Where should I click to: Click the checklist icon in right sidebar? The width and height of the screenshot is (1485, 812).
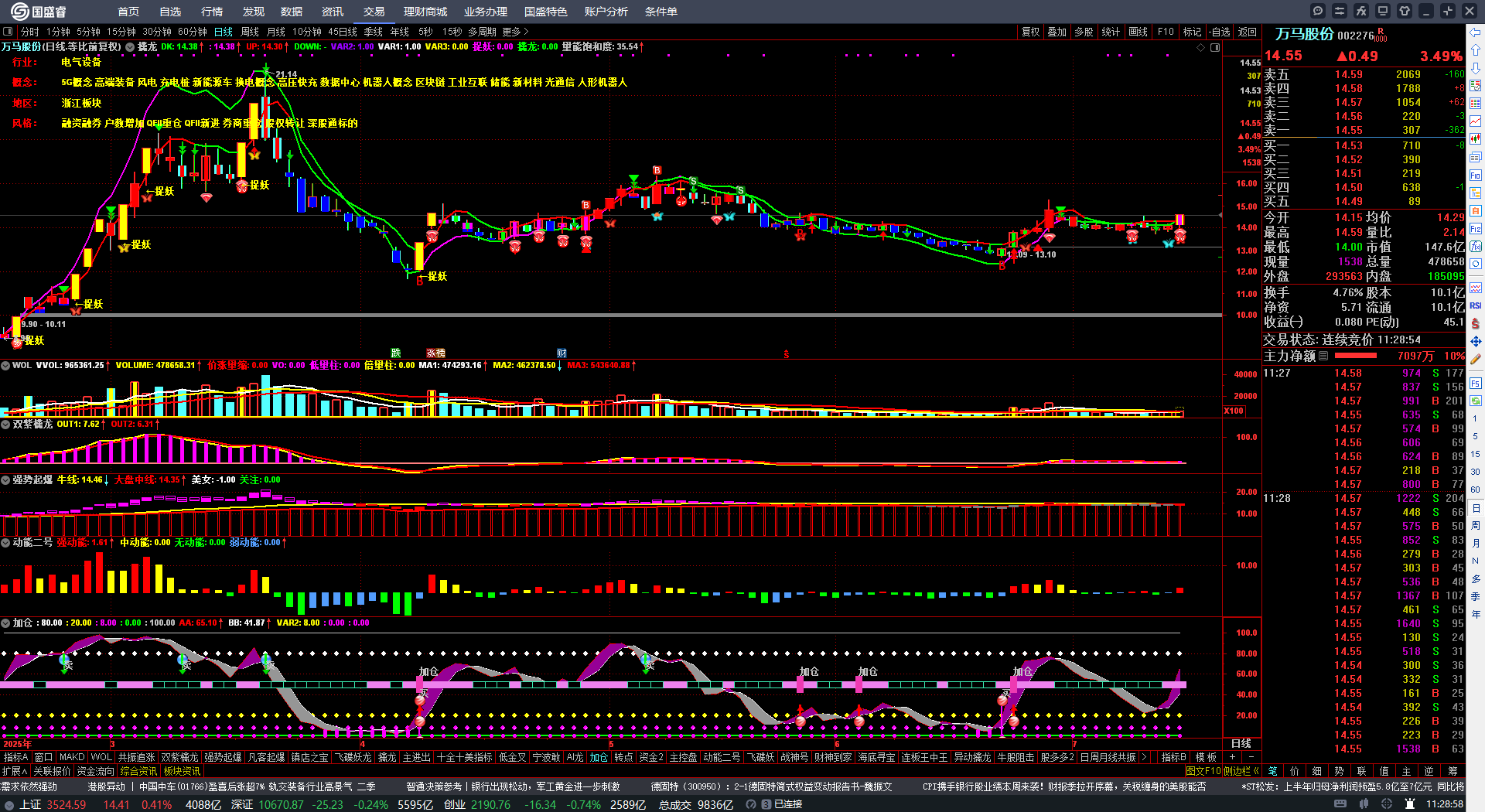click(x=1476, y=85)
